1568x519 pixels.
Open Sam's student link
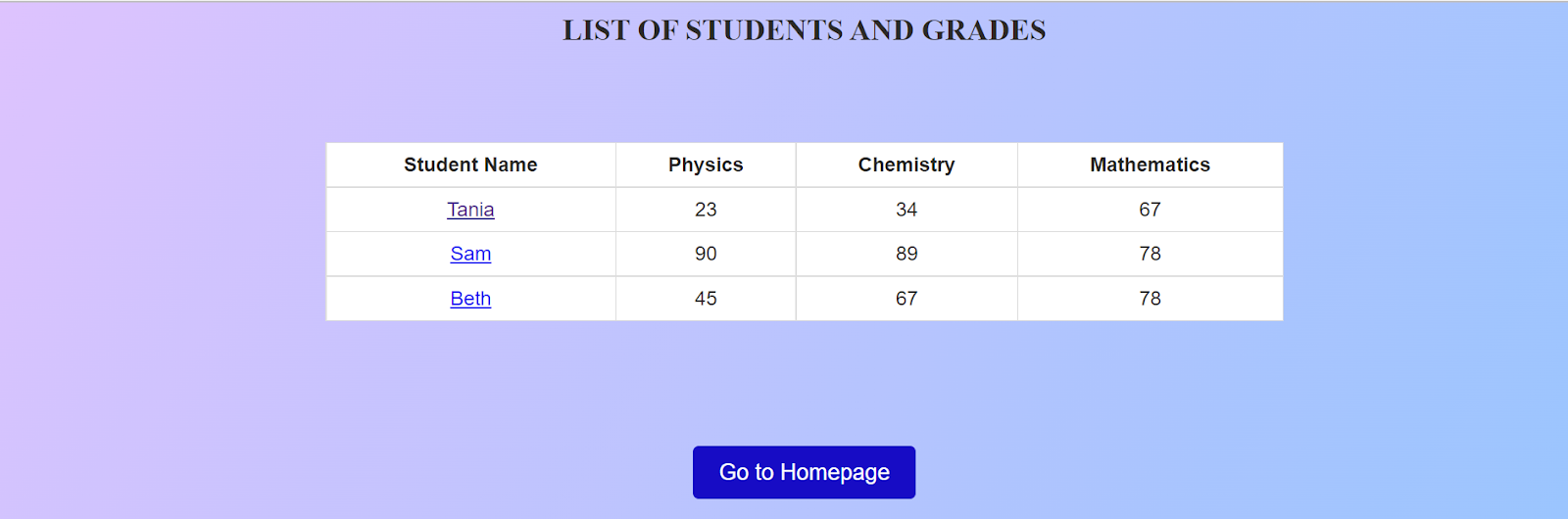tap(470, 254)
